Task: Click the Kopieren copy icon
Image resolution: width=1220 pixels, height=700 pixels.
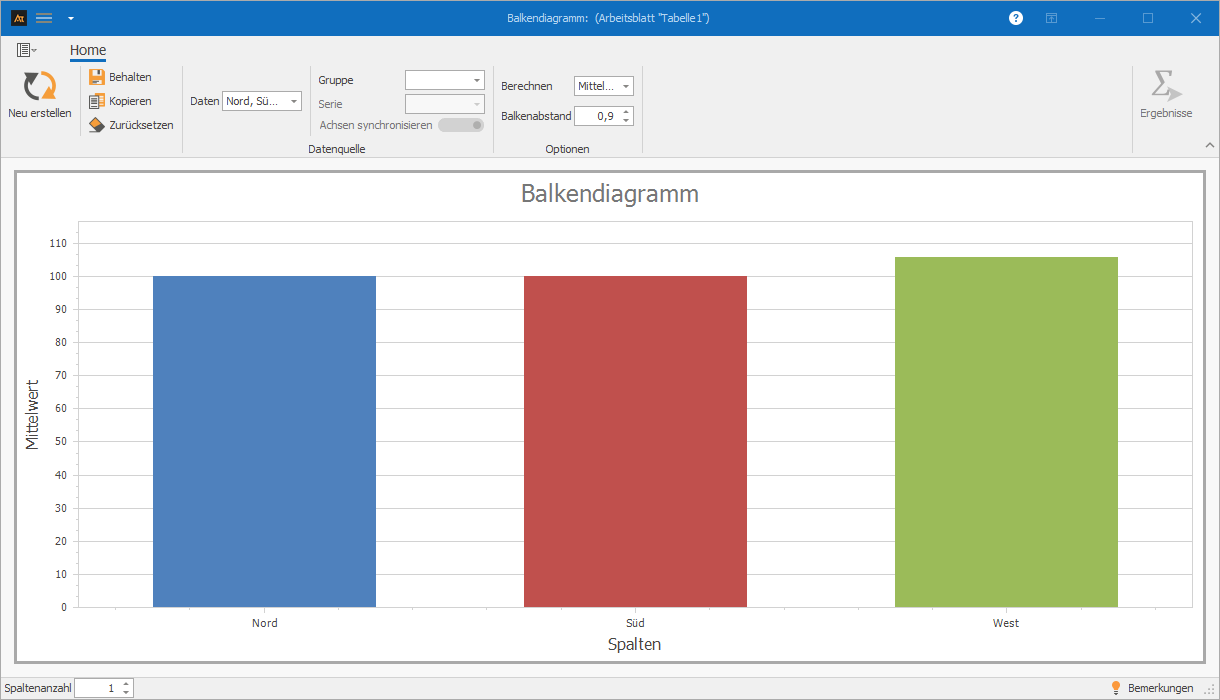Action: tap(97, 101)
